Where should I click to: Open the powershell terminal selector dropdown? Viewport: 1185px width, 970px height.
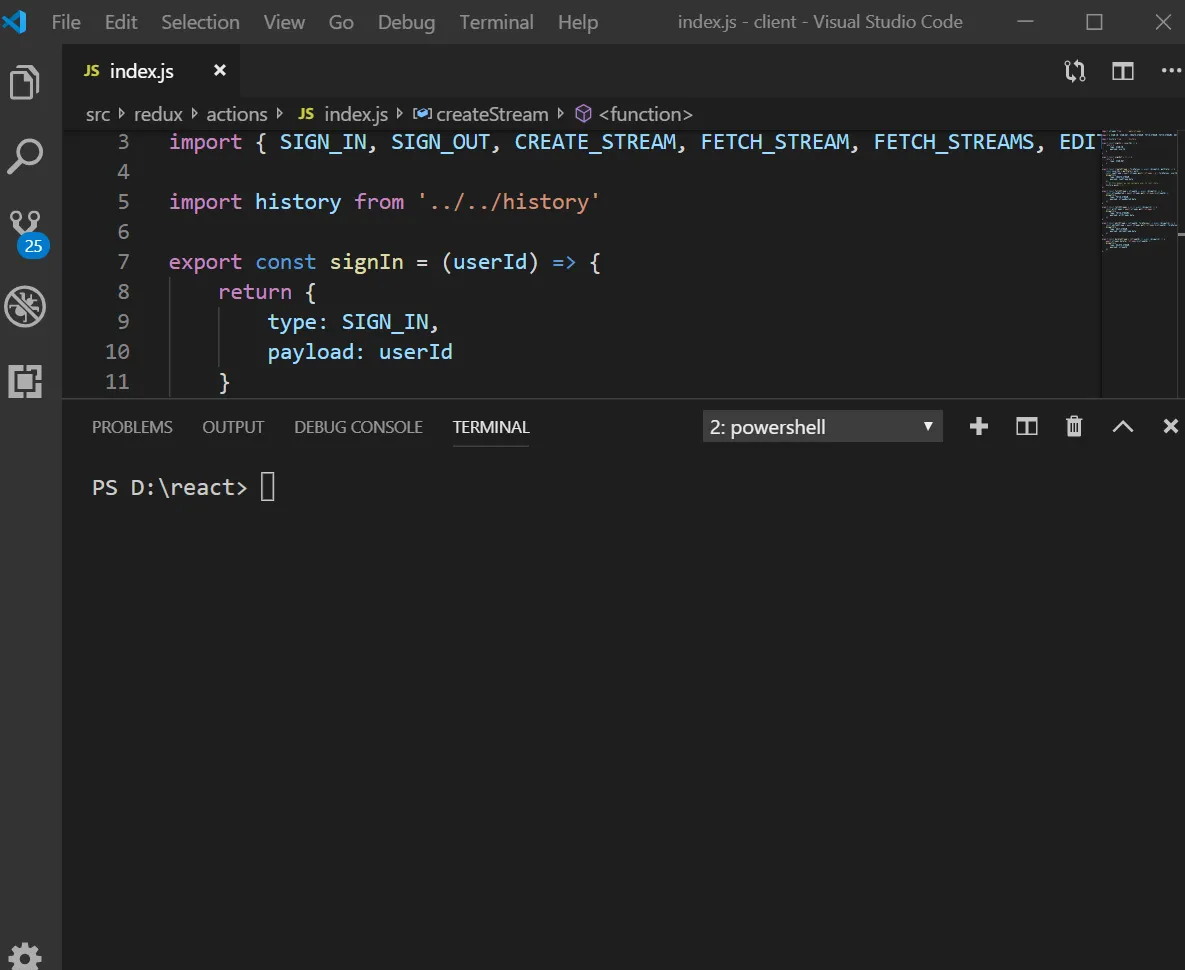[x=822, y=427]
